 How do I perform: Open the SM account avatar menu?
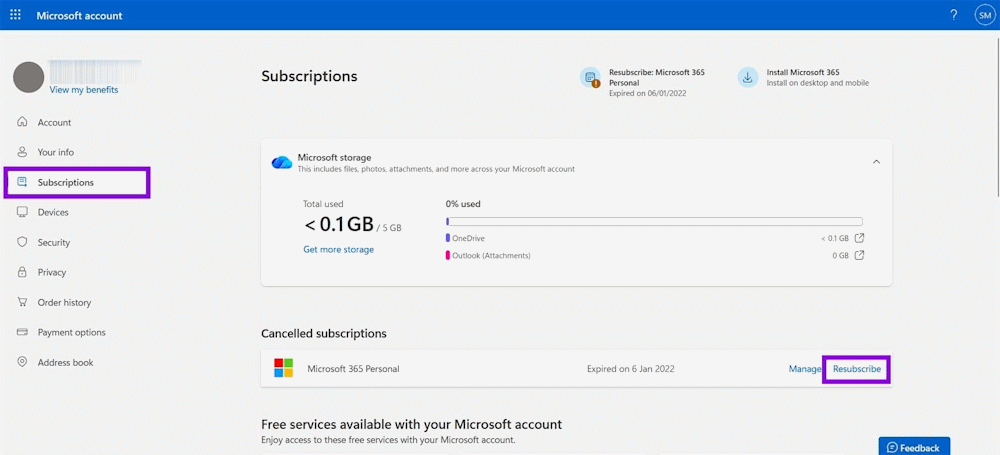(985, 15)
